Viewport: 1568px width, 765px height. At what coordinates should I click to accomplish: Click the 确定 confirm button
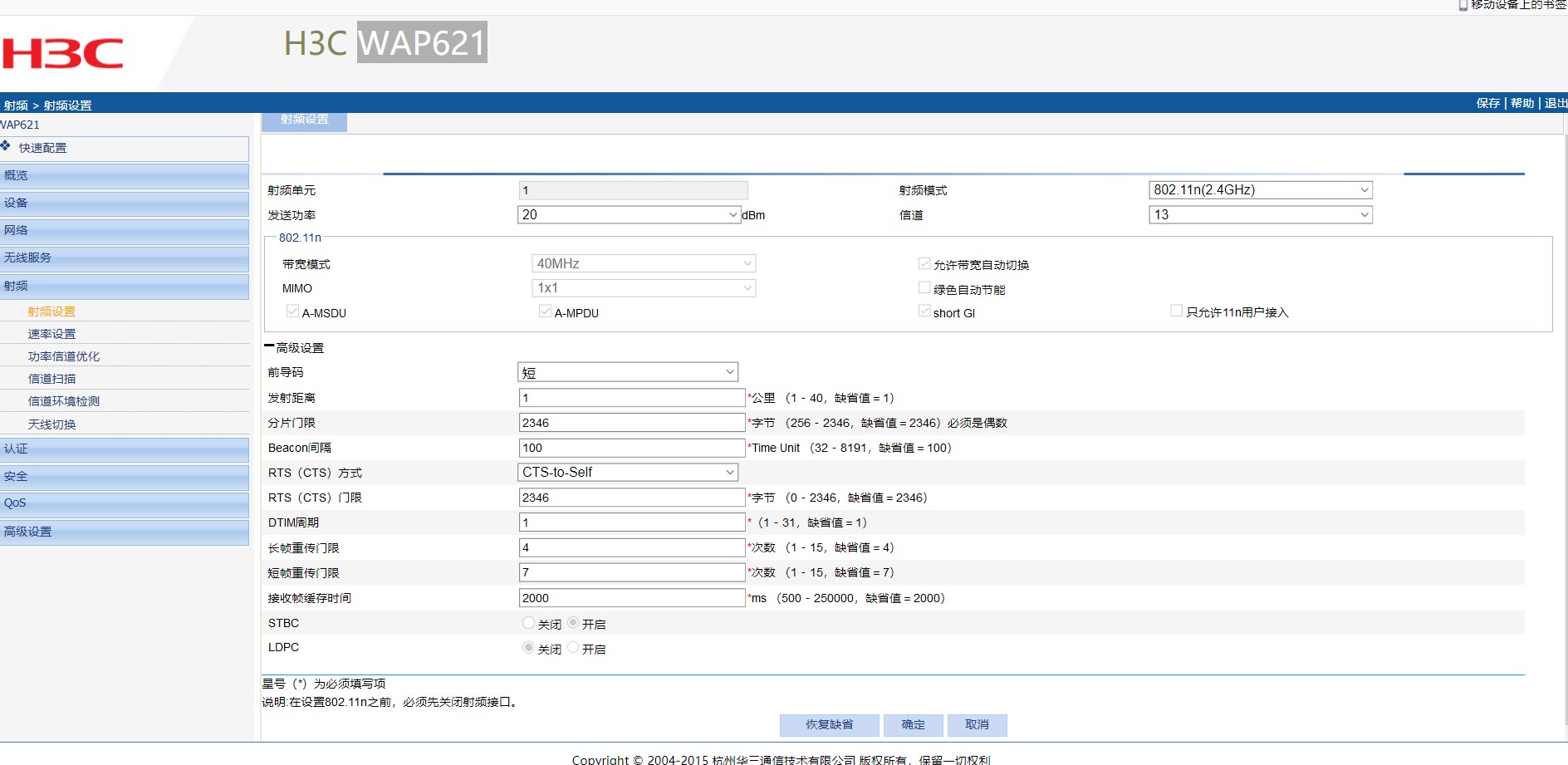(x=913, y=725)
